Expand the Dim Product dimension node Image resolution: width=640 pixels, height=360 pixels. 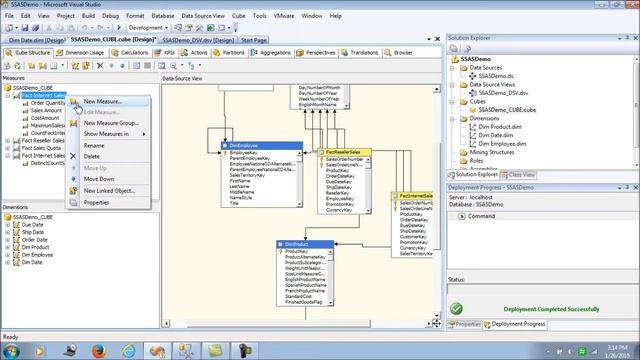pyautogui.click(x=7, y=247)
